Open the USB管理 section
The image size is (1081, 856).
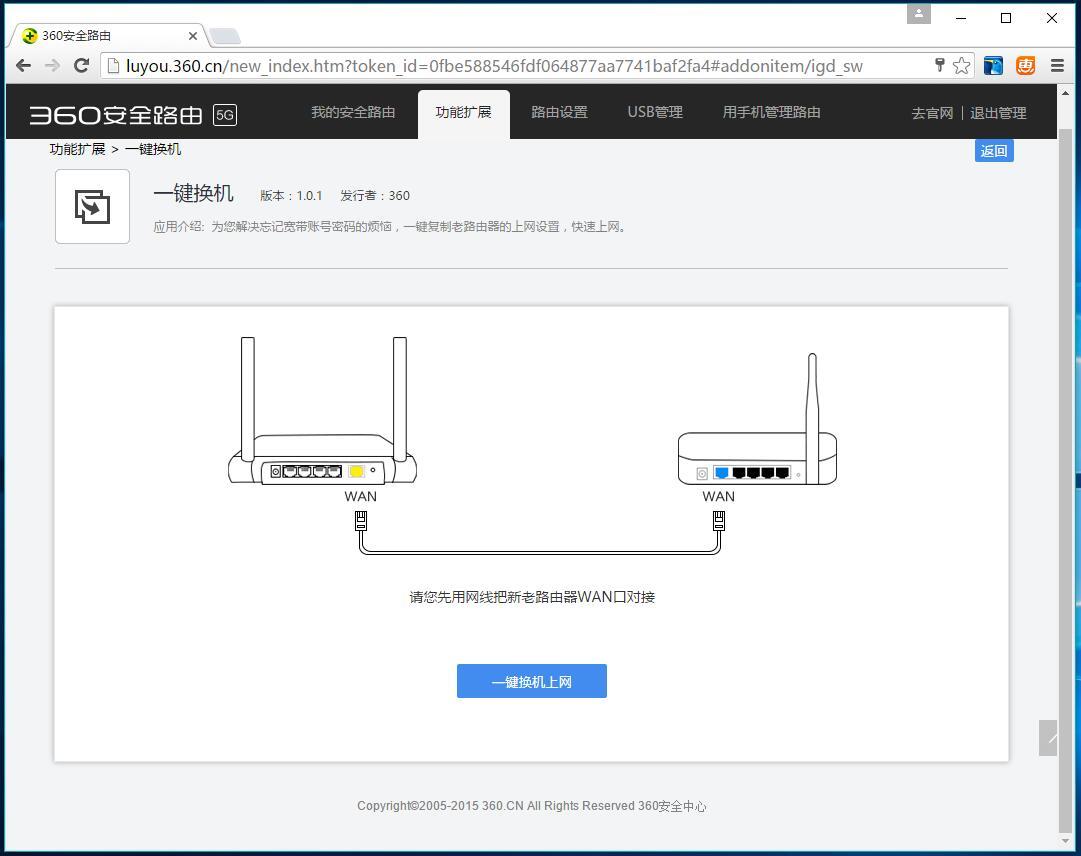[x=655, y=112]
